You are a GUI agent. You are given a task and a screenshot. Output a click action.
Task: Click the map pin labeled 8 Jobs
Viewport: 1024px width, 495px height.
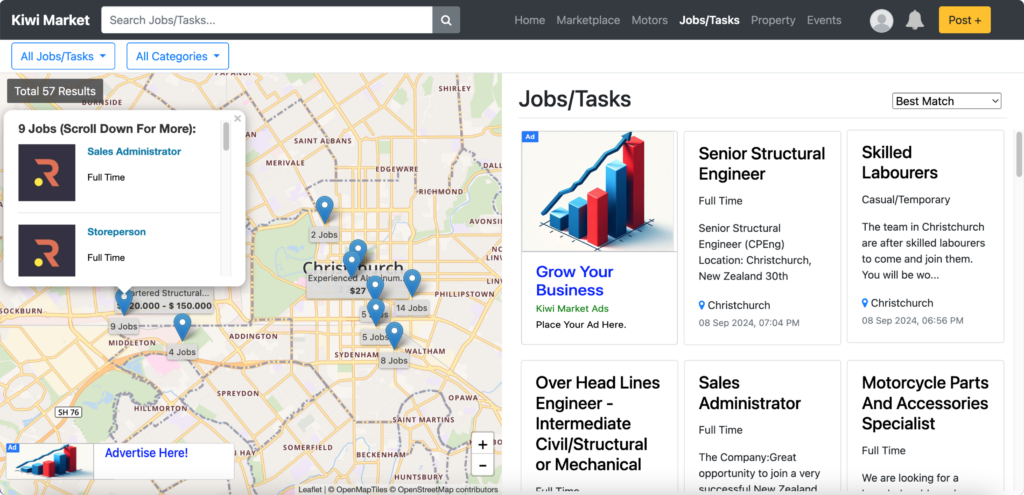pos(394,335)
